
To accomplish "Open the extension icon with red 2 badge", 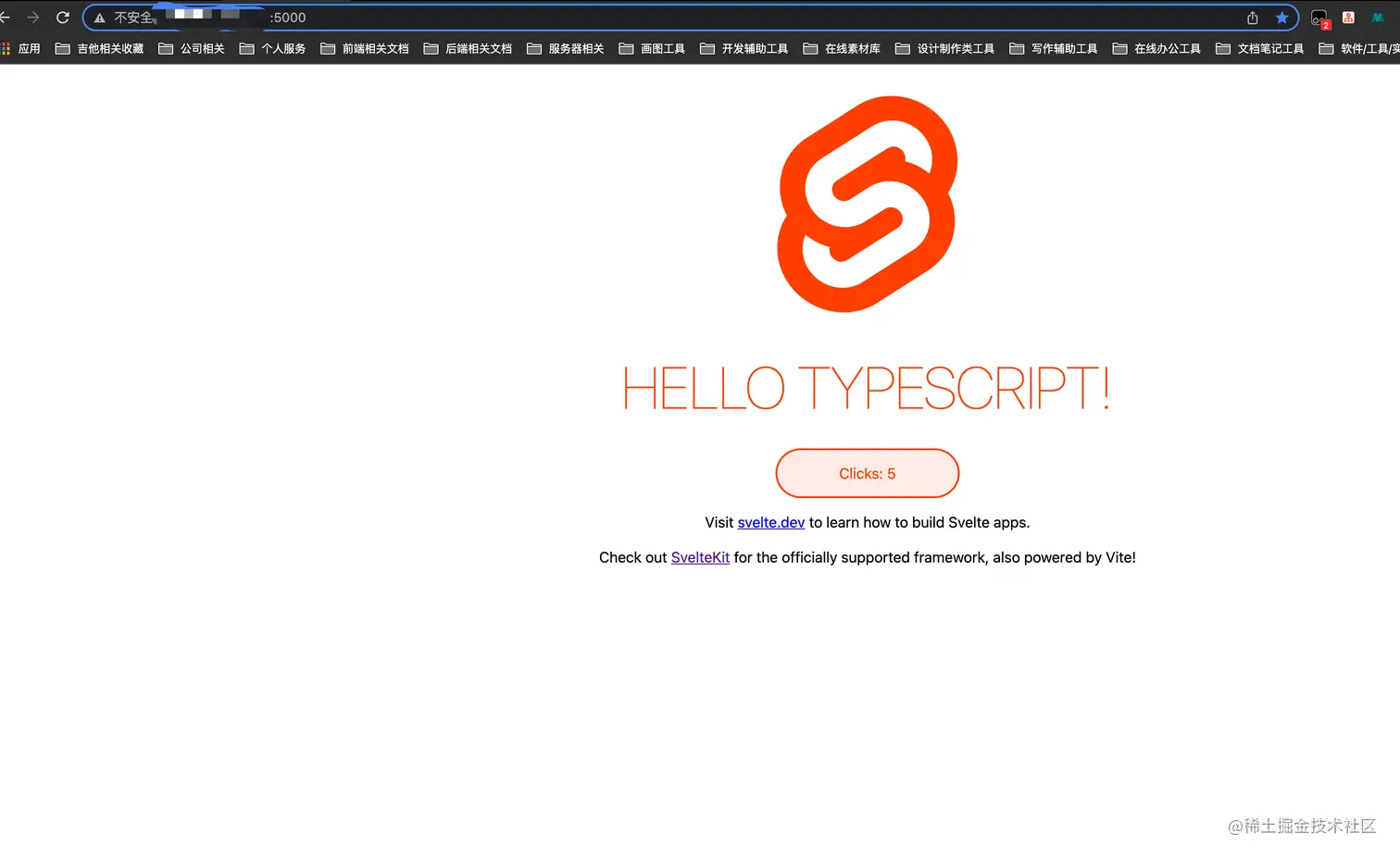I will pos(1320,19).
